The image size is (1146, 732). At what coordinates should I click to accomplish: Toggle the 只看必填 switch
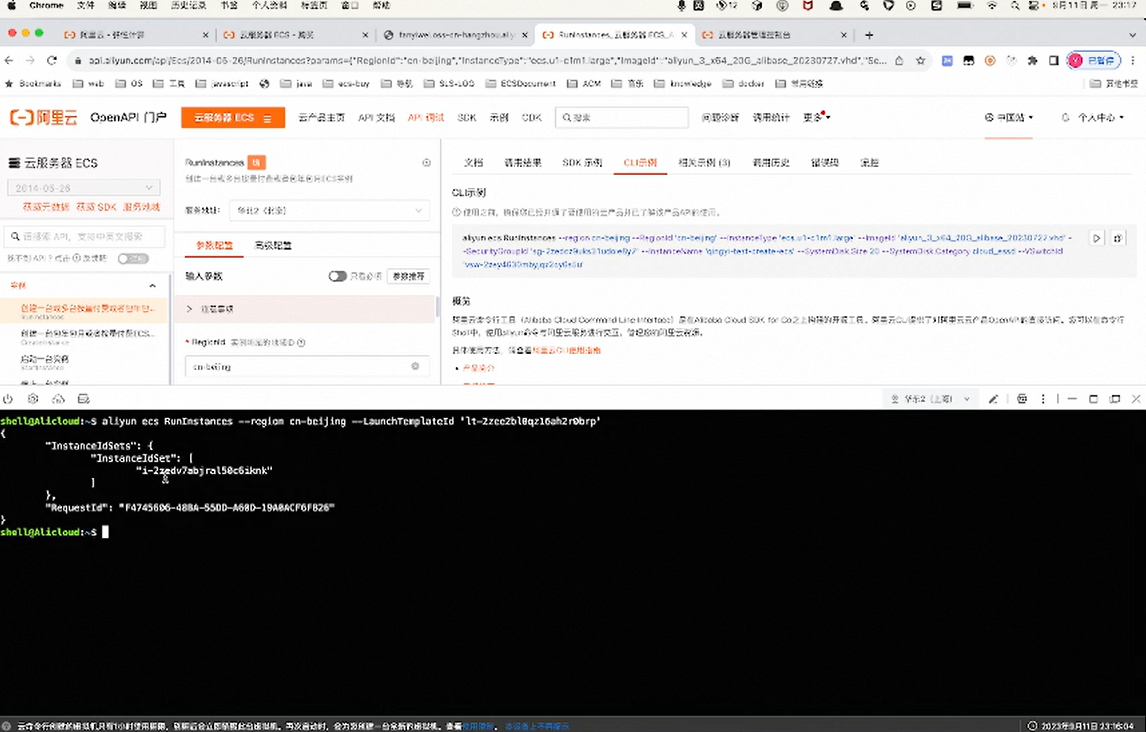[x=337, y=276]
